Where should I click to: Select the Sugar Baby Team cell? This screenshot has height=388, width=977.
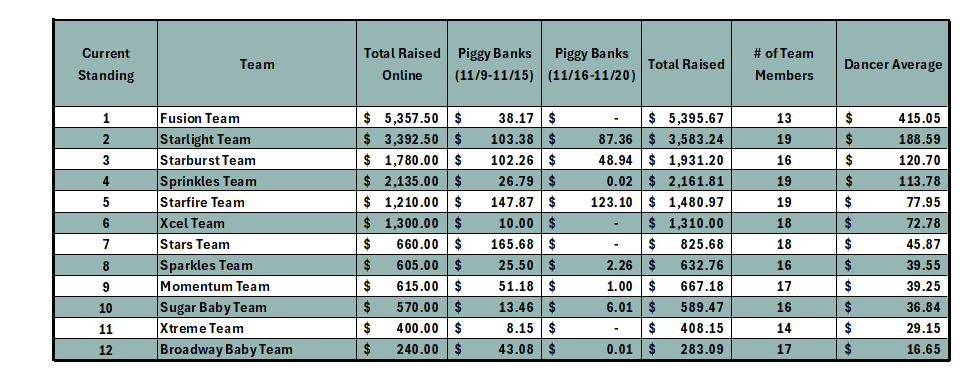257,308
